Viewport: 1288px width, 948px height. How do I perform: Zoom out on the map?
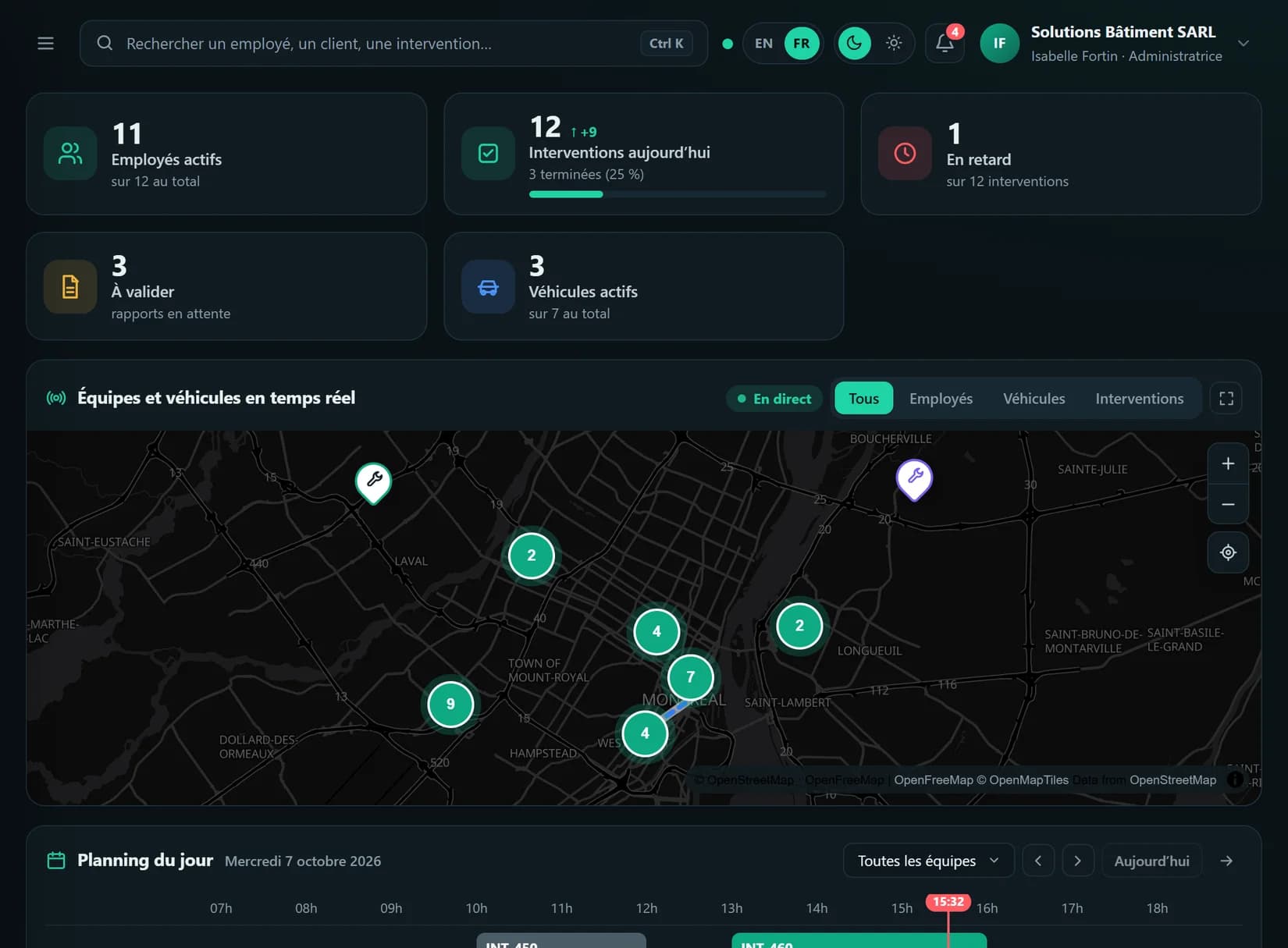tap(1228, 505)
